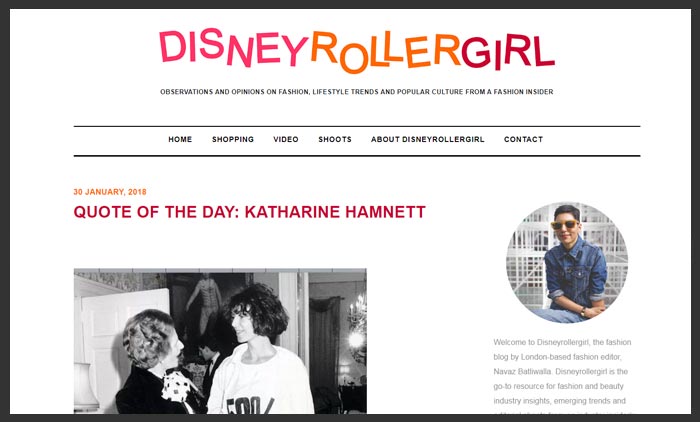Click the Disneyrollergirl colorful logo header
This screenshot has height=422, width=700.
pyautogui.click(x=357, y=50)
